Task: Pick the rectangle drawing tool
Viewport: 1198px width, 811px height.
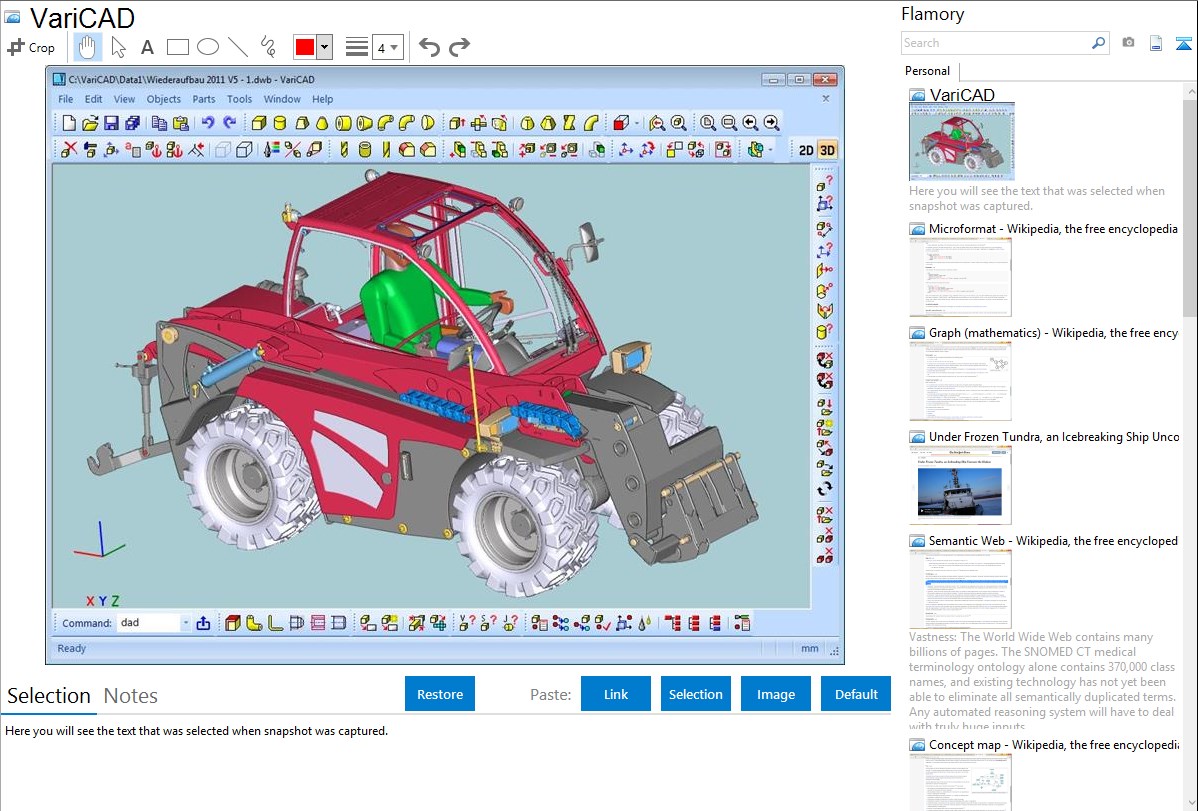Action: [x=178, y=47]
